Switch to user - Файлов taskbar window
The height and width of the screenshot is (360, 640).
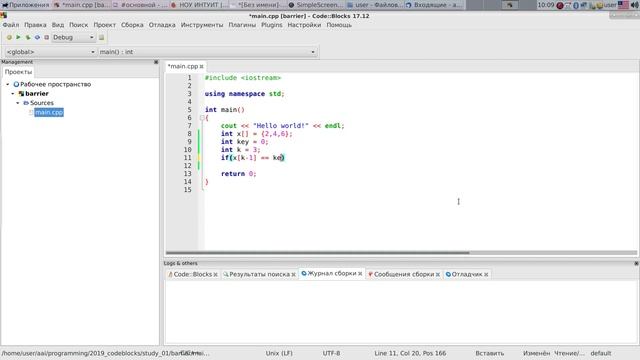click(x=375, y=5)
